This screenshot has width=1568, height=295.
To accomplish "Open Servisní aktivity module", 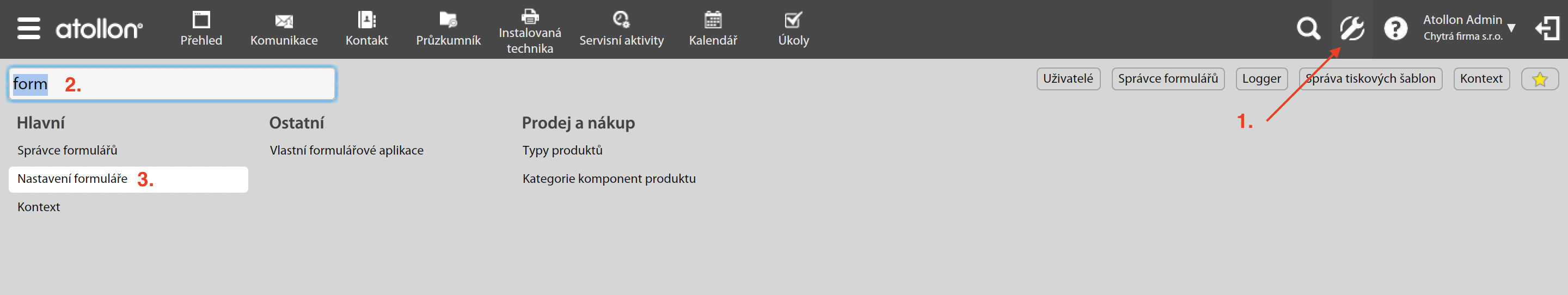I will pyautogui.click(x=621, y=29).
